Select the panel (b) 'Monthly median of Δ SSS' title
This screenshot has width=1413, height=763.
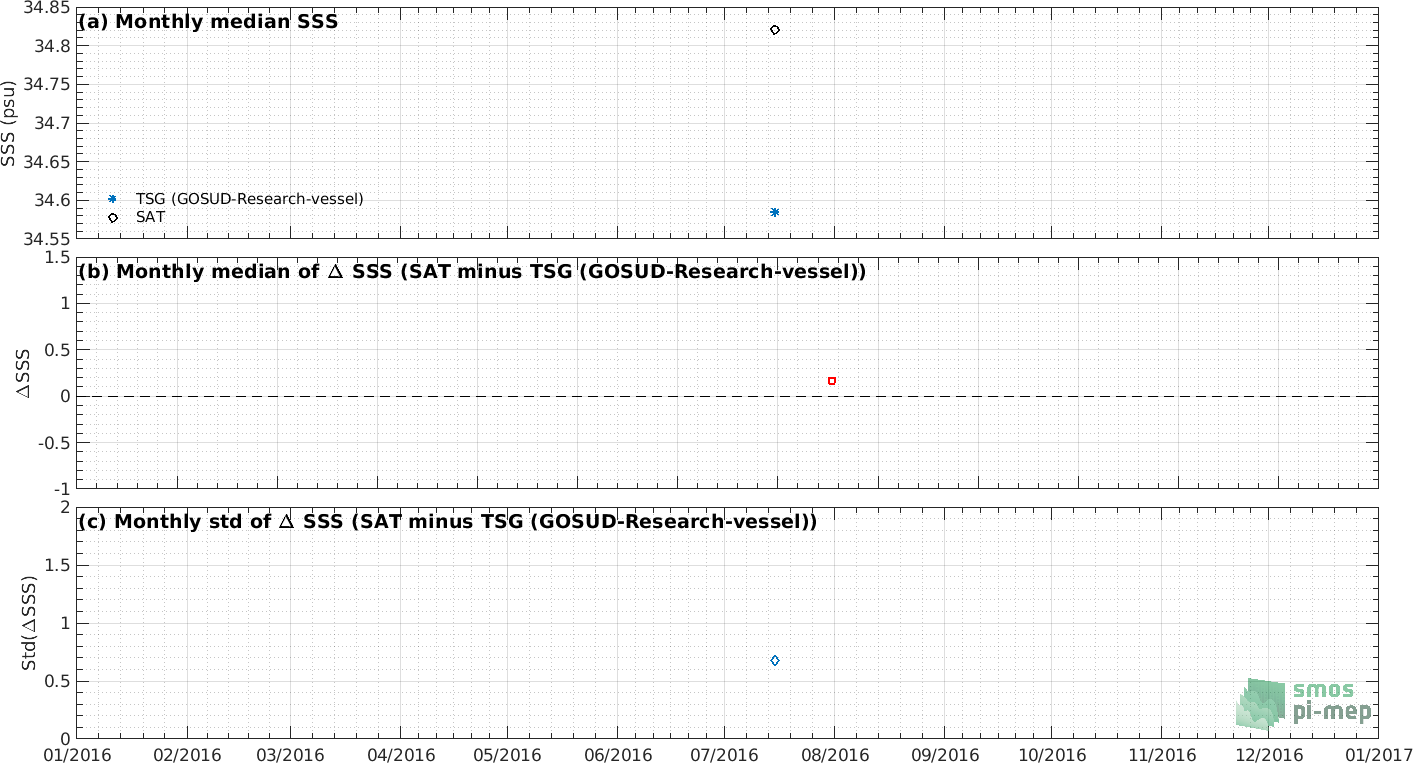(x=472, y=271)
